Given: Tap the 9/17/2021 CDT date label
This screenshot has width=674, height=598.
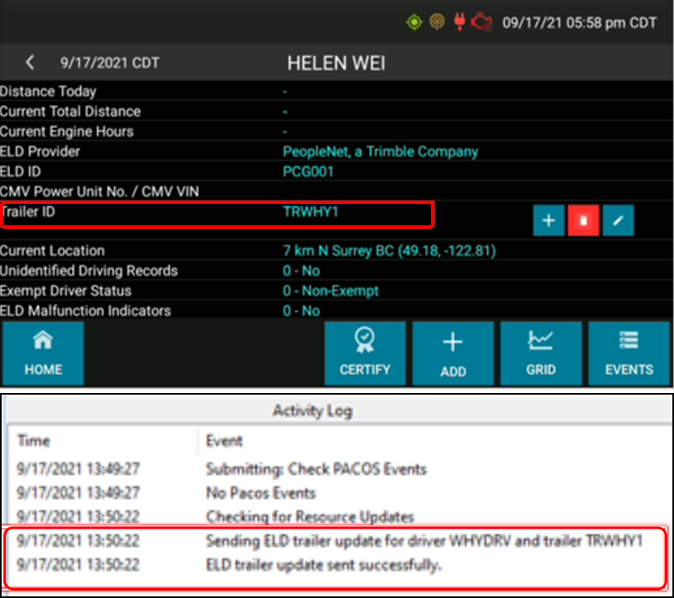Looking at the screenshot, I should point(110,63).
